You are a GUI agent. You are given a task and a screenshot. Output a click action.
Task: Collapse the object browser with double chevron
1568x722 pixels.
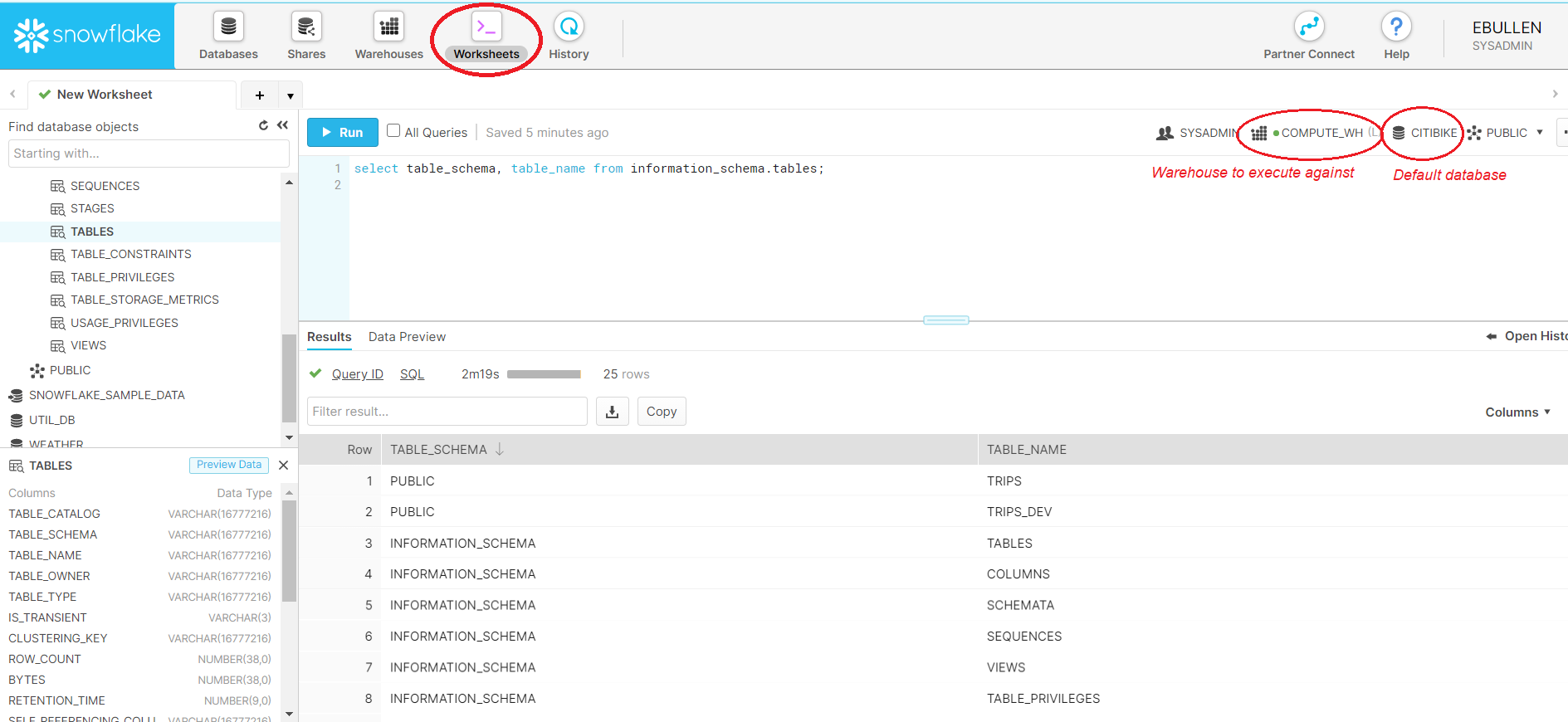[x=282, y=125]
